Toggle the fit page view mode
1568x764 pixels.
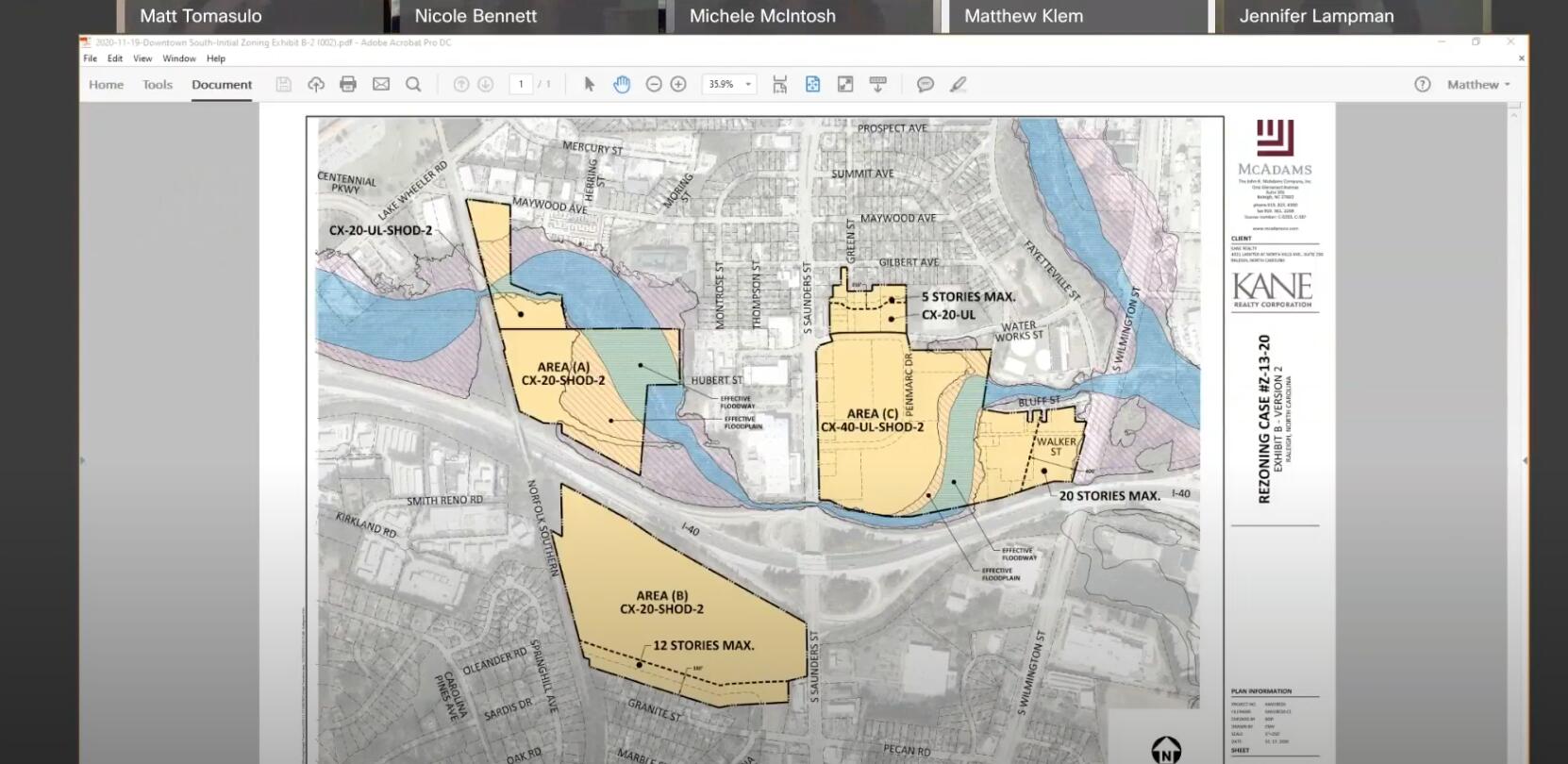(x=812, y=85)
